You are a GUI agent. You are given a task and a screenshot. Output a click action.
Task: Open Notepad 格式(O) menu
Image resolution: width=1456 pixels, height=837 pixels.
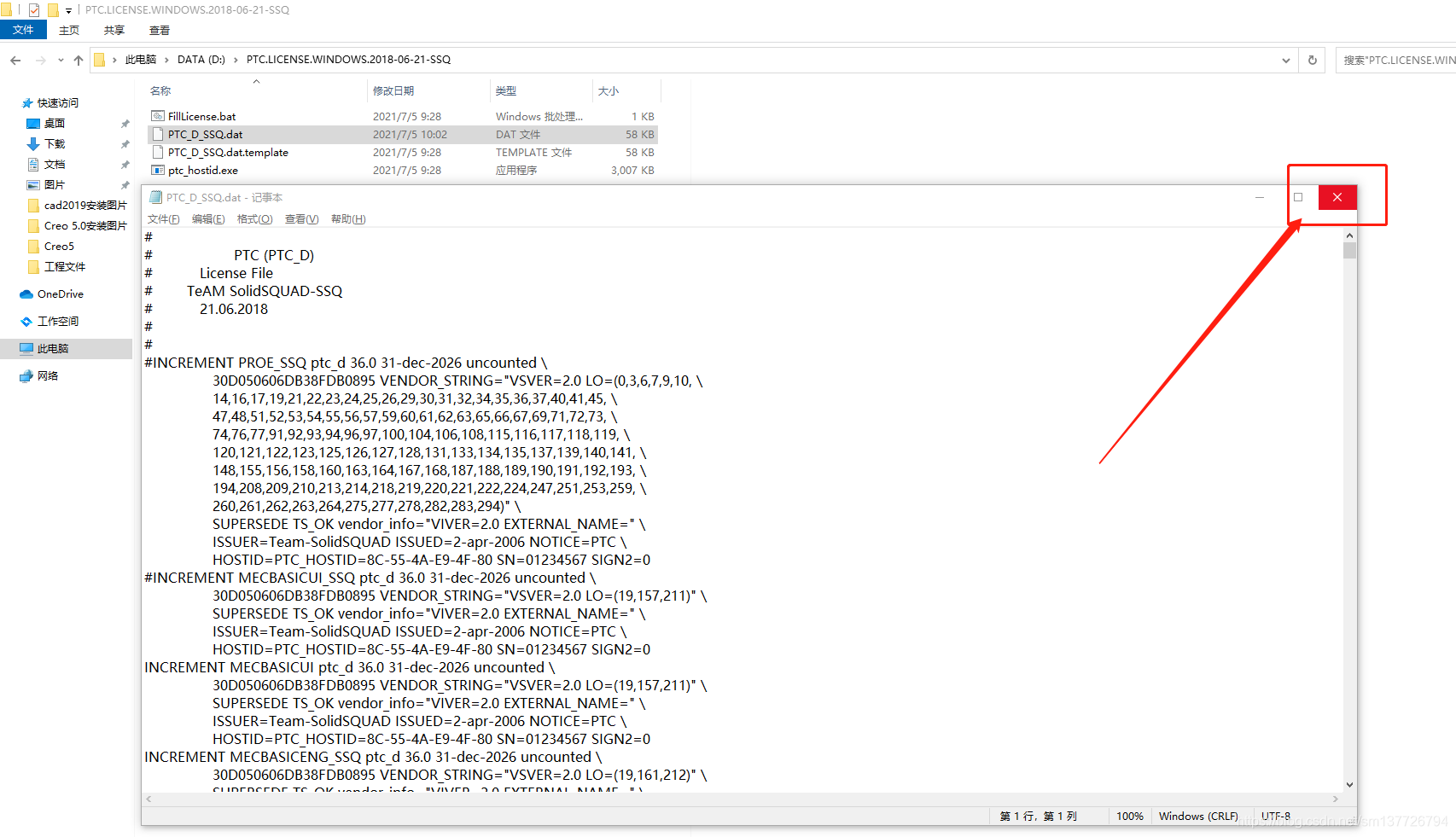(x=254, y=219)
